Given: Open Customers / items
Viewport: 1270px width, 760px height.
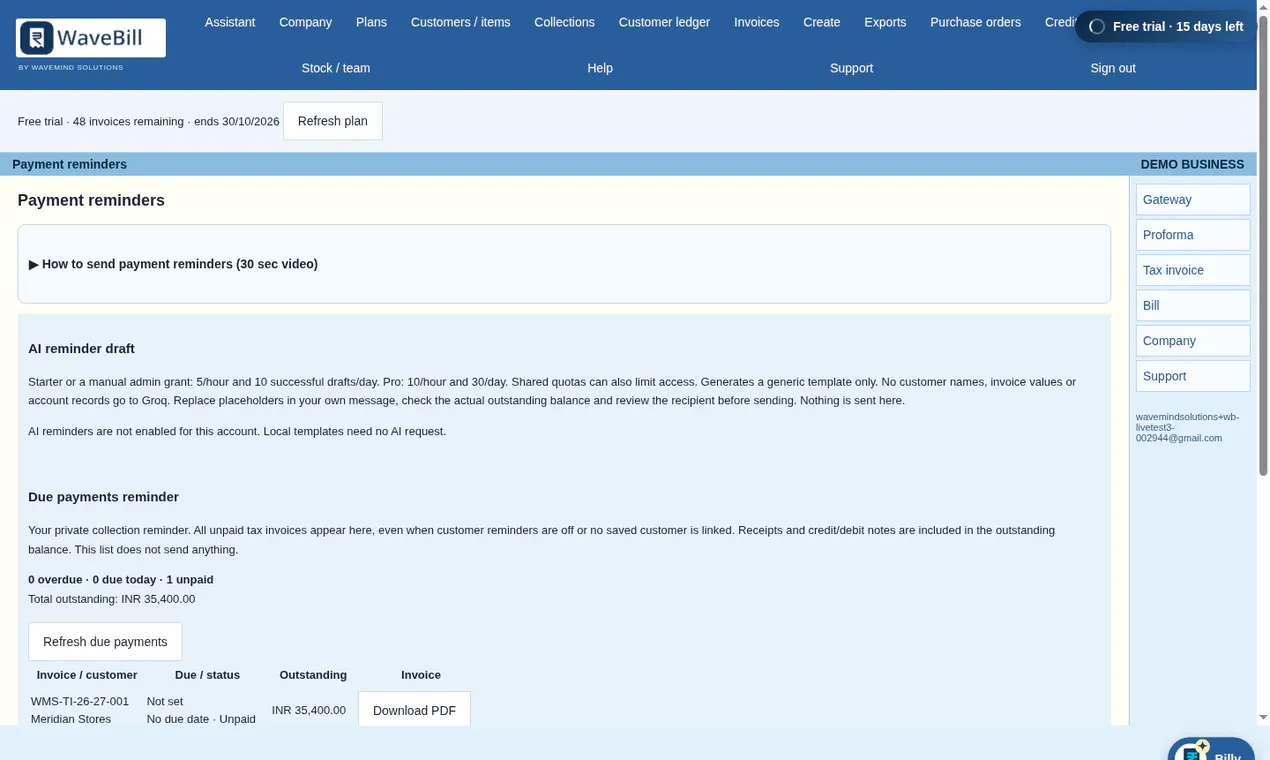Looking at the screenshot, I should point(460,22).
